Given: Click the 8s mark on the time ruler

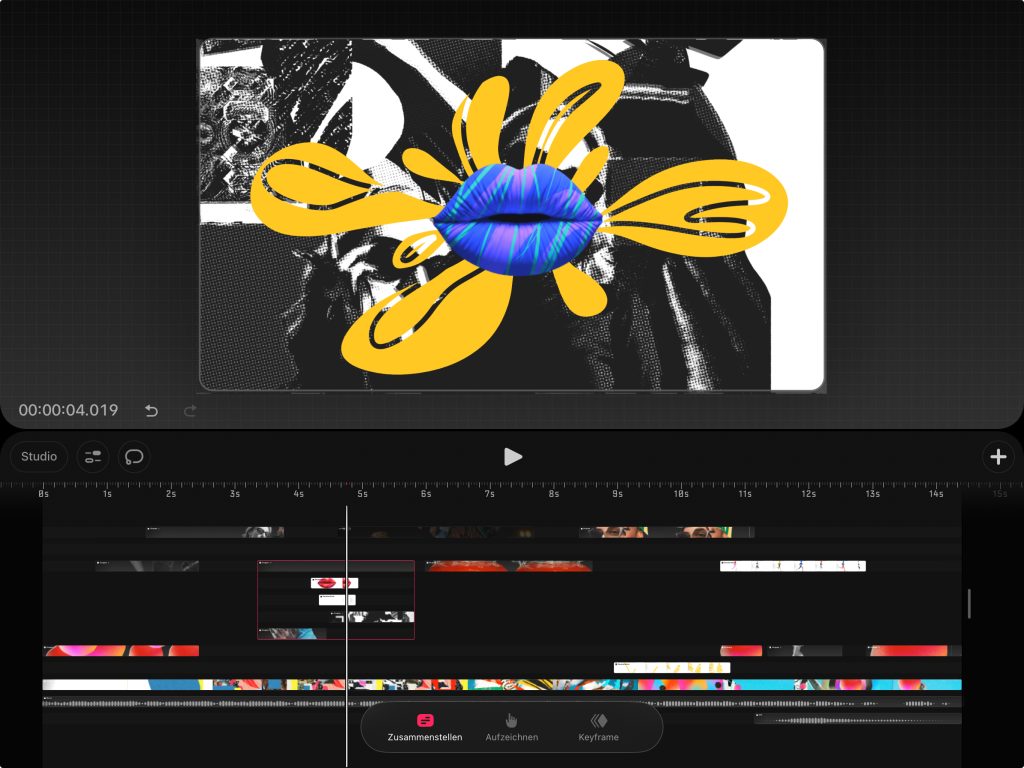Looking at the screenshot, I should pos(553,494).
